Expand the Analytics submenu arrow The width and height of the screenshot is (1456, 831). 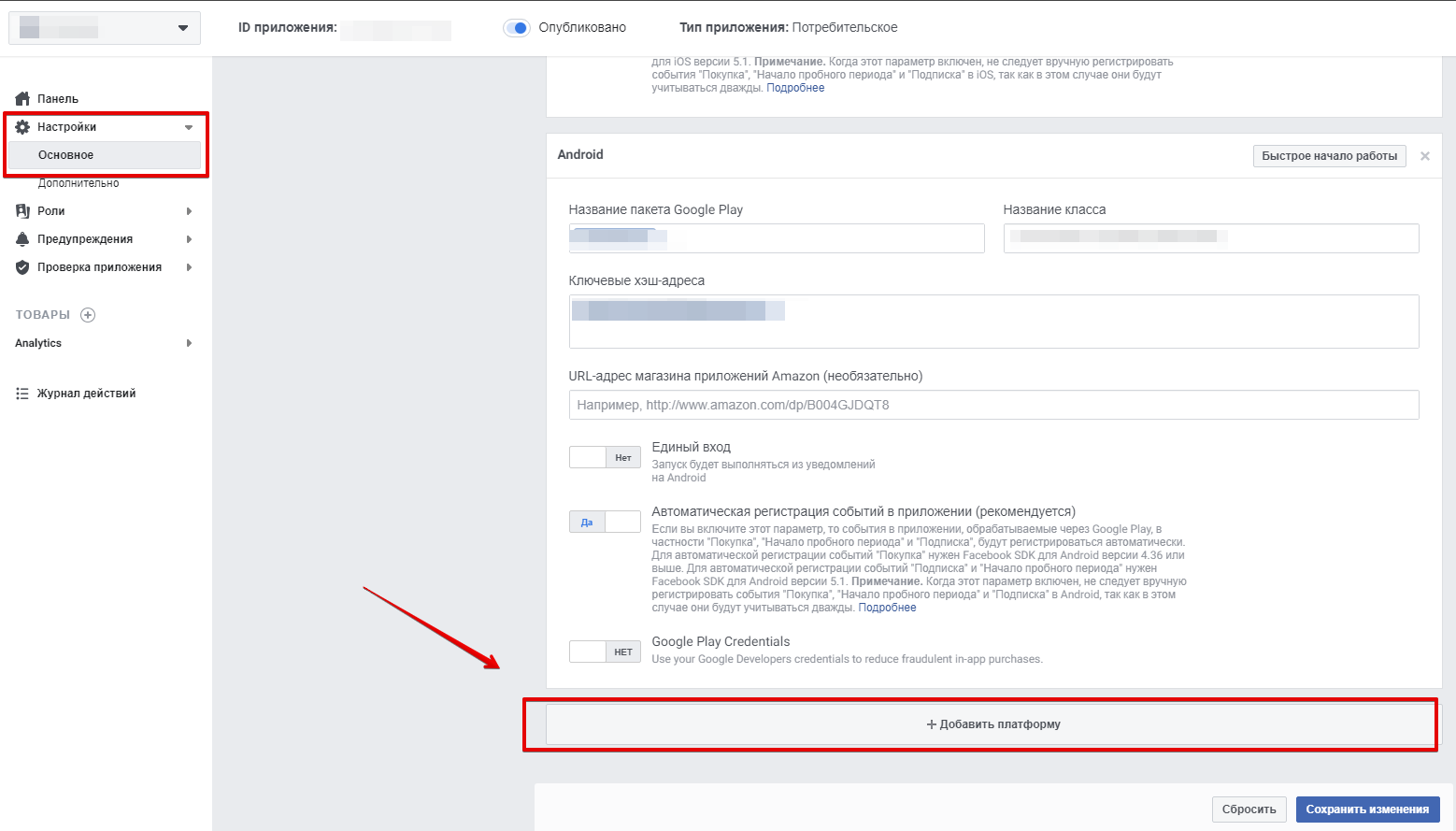pyautogui.click(x=189, y=343)
